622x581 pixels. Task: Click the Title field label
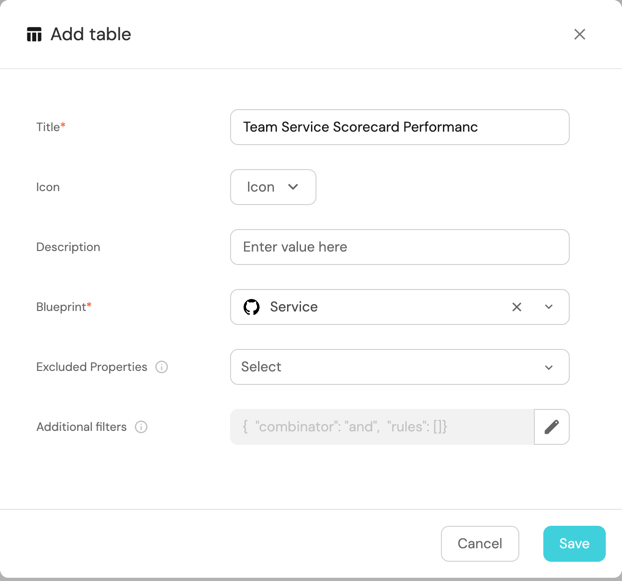coord(48,127)
